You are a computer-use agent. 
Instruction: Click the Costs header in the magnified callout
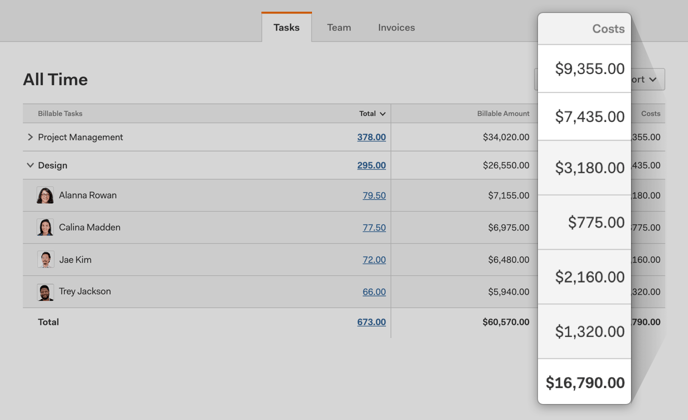coord(608,29)
